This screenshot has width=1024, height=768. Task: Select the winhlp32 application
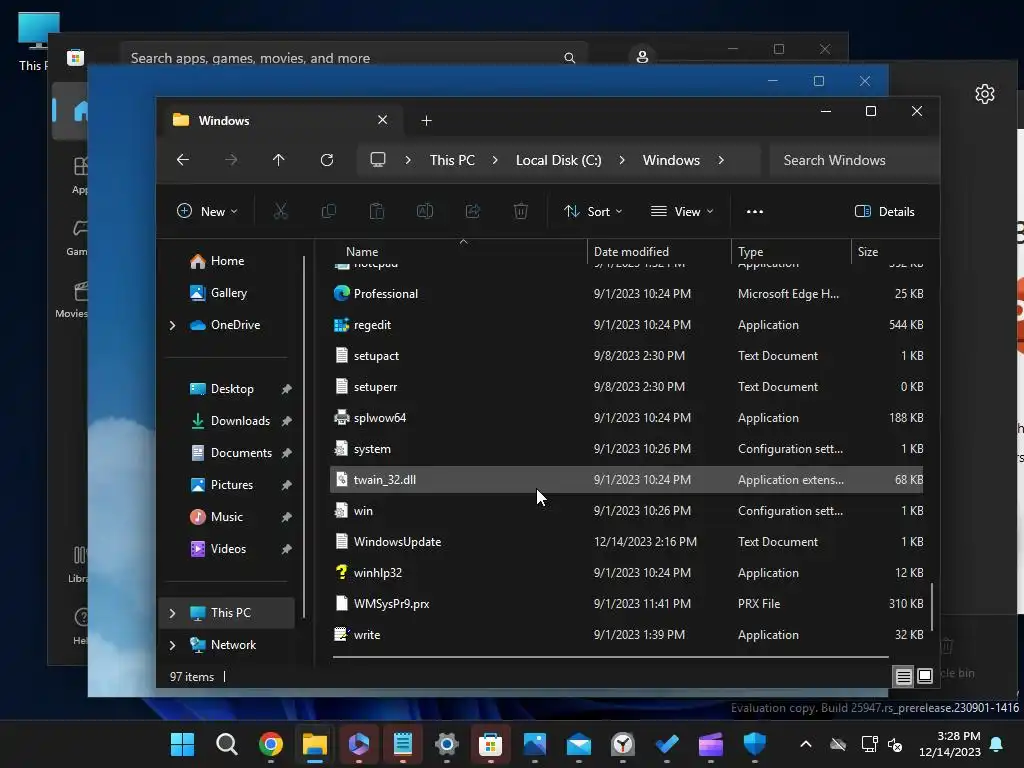(x=627, y=572)
